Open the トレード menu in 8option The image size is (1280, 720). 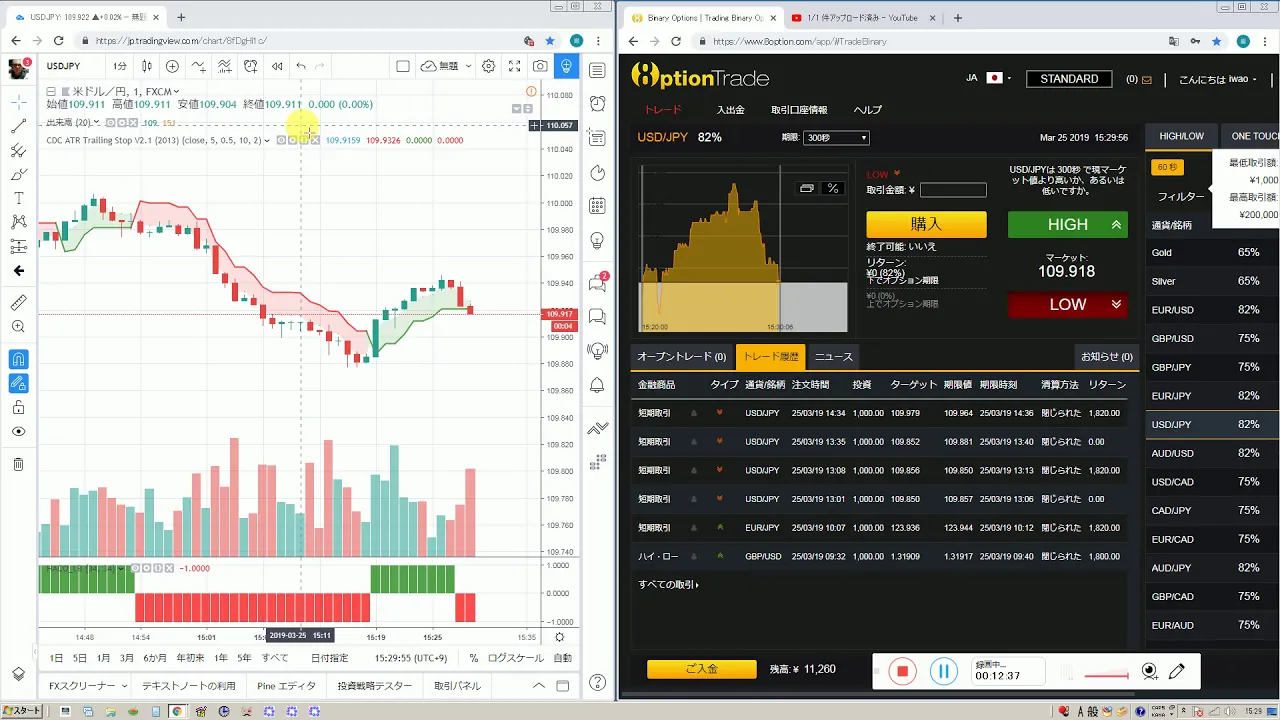pyautogui.click(x=662, y=110)
